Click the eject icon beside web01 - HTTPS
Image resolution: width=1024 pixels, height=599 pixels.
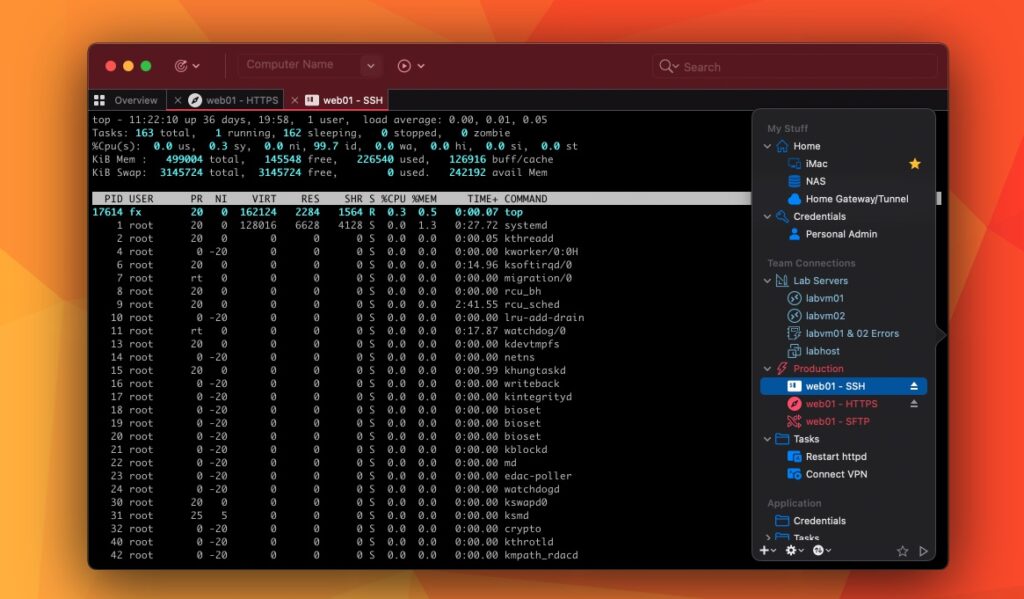(x=913, y=404)
